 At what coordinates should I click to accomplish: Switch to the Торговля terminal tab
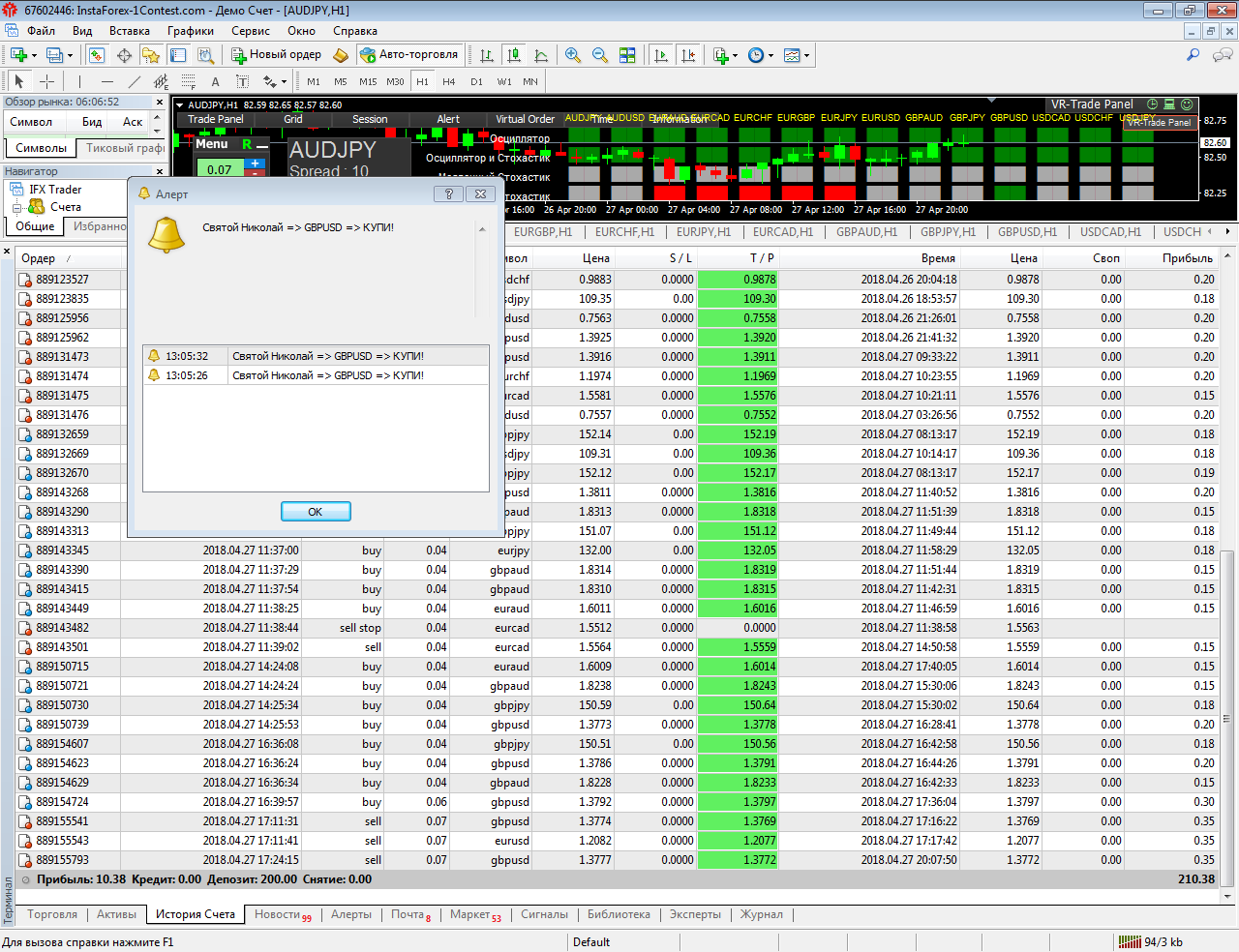click(x=52, y=914)
